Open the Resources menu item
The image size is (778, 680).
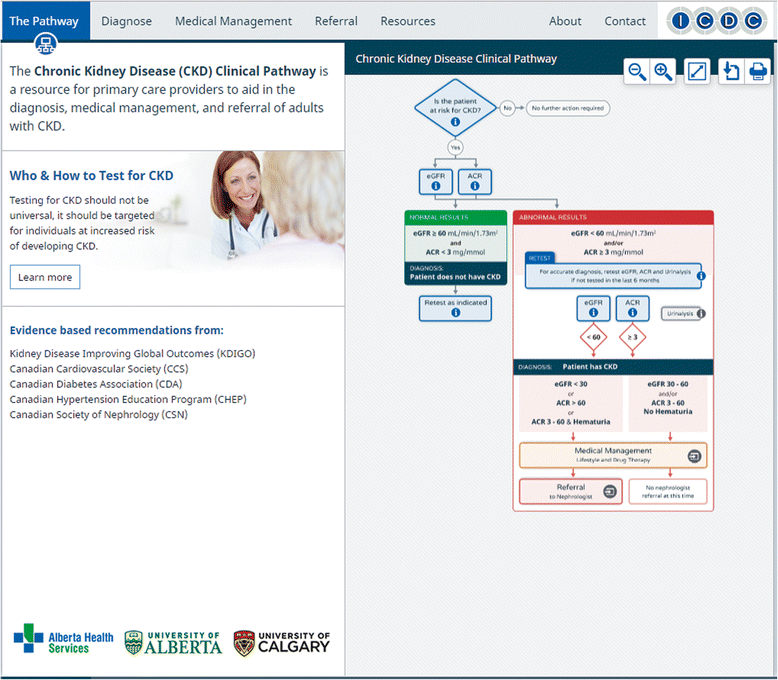[408, 21]
